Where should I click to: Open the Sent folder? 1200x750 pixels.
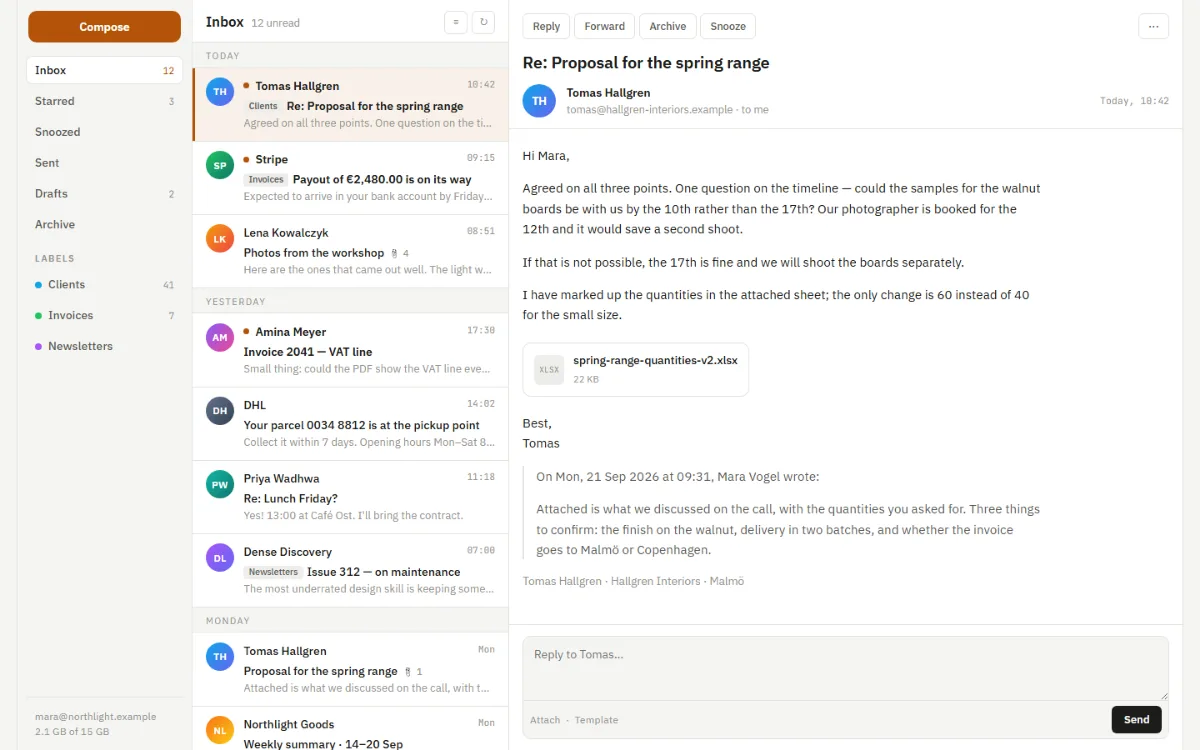104,163
